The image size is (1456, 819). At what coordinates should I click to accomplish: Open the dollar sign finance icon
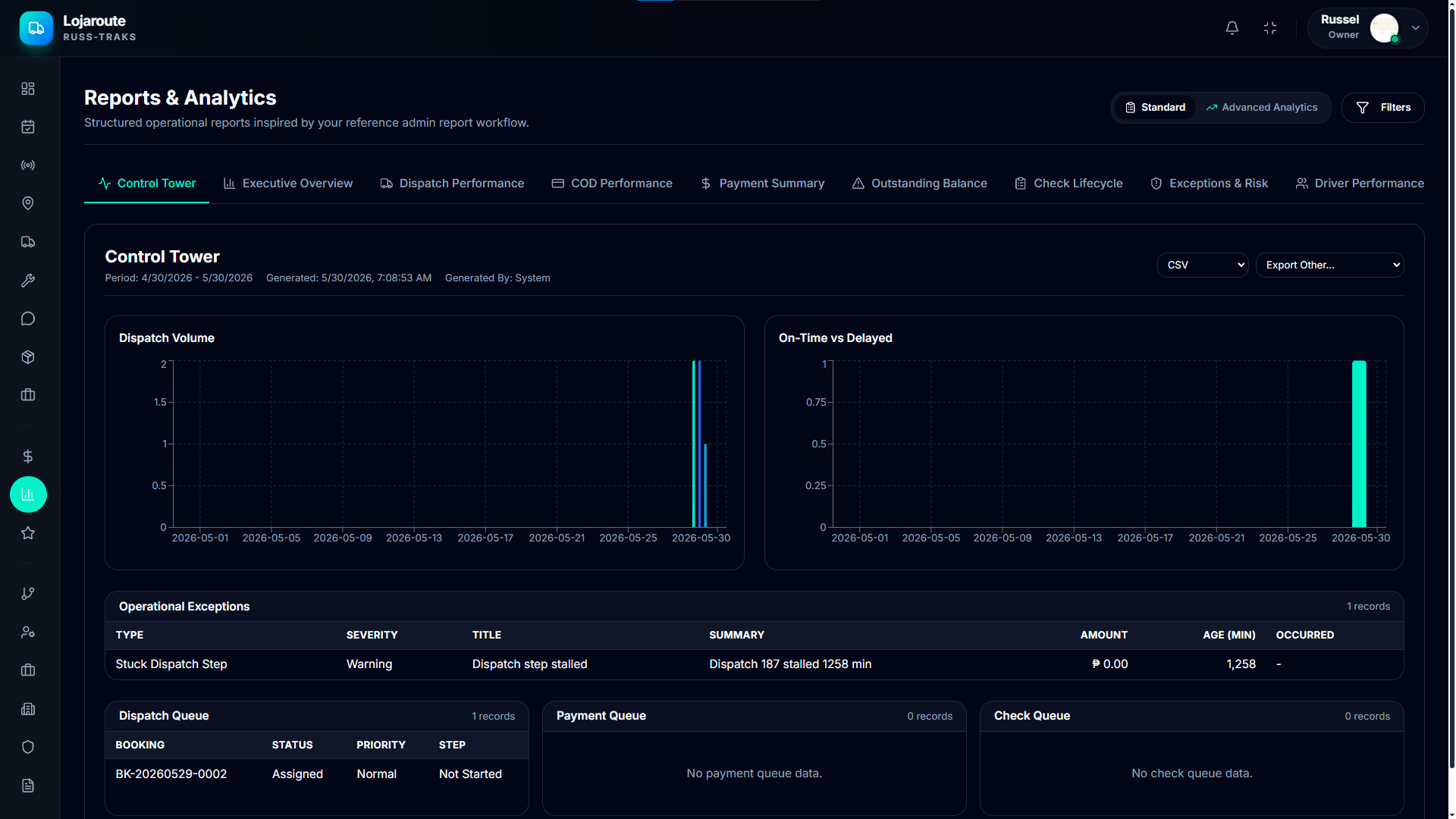coord(28,457)
